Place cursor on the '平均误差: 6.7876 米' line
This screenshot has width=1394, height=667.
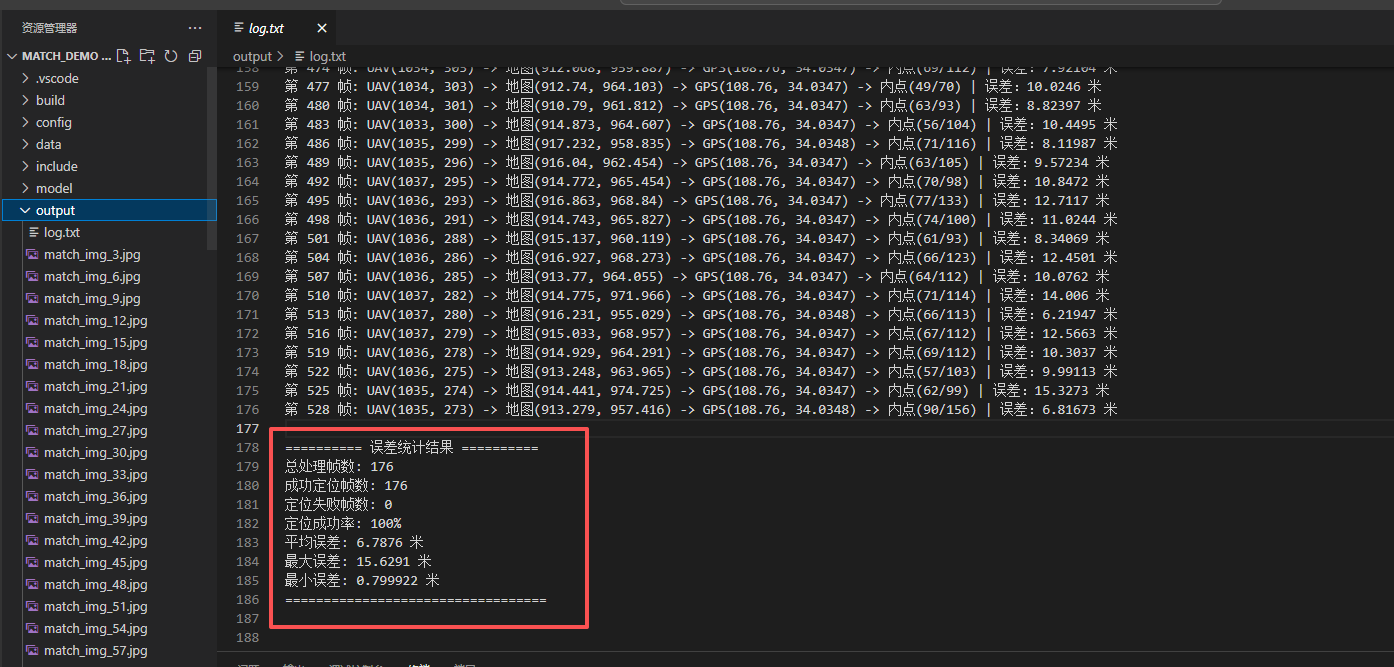[354, 542]
